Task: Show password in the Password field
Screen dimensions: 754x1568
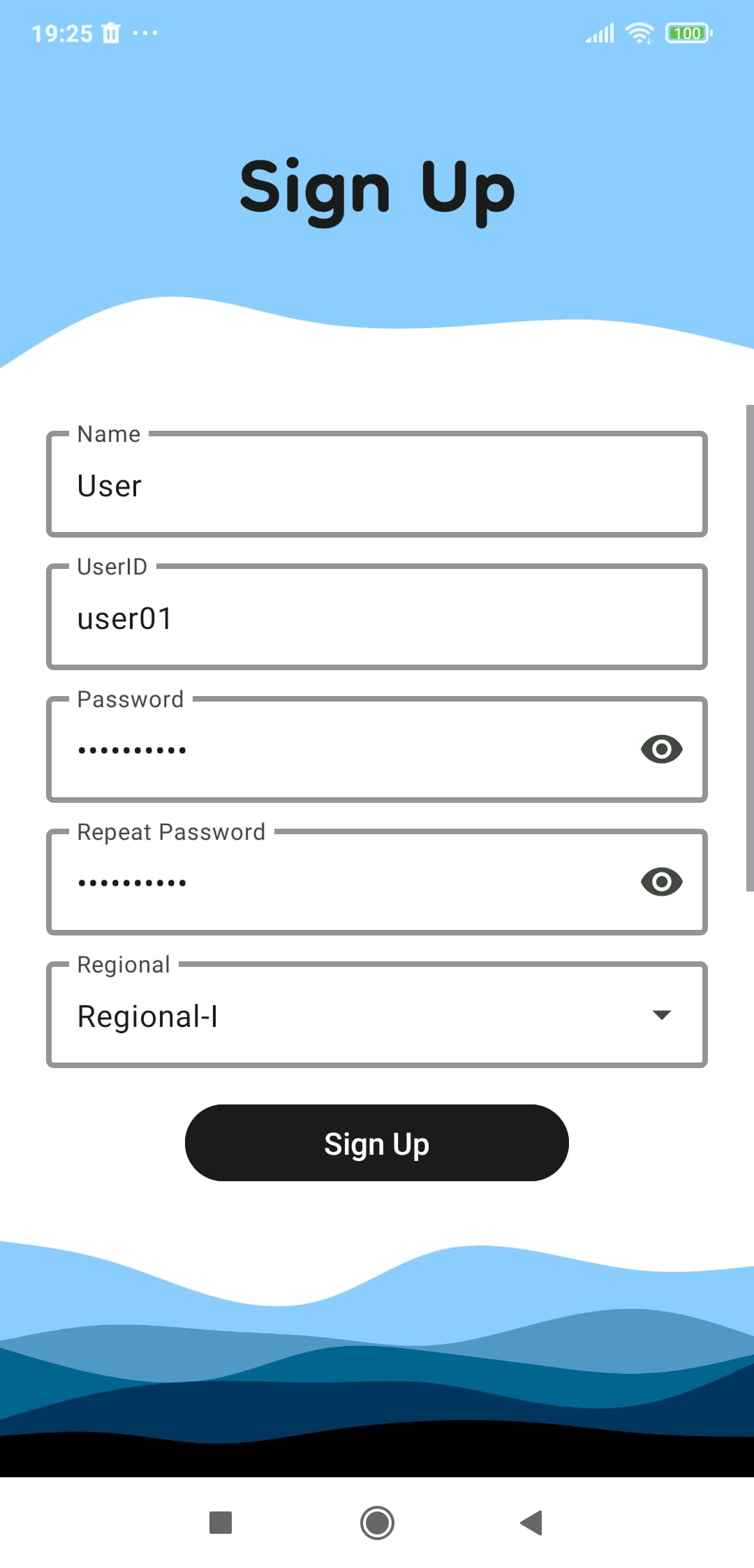Action: point(661,749)
